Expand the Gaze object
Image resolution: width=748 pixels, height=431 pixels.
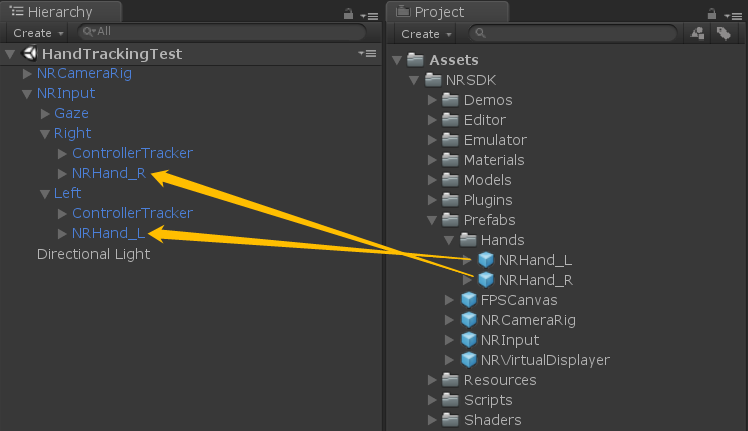(45, 113)
